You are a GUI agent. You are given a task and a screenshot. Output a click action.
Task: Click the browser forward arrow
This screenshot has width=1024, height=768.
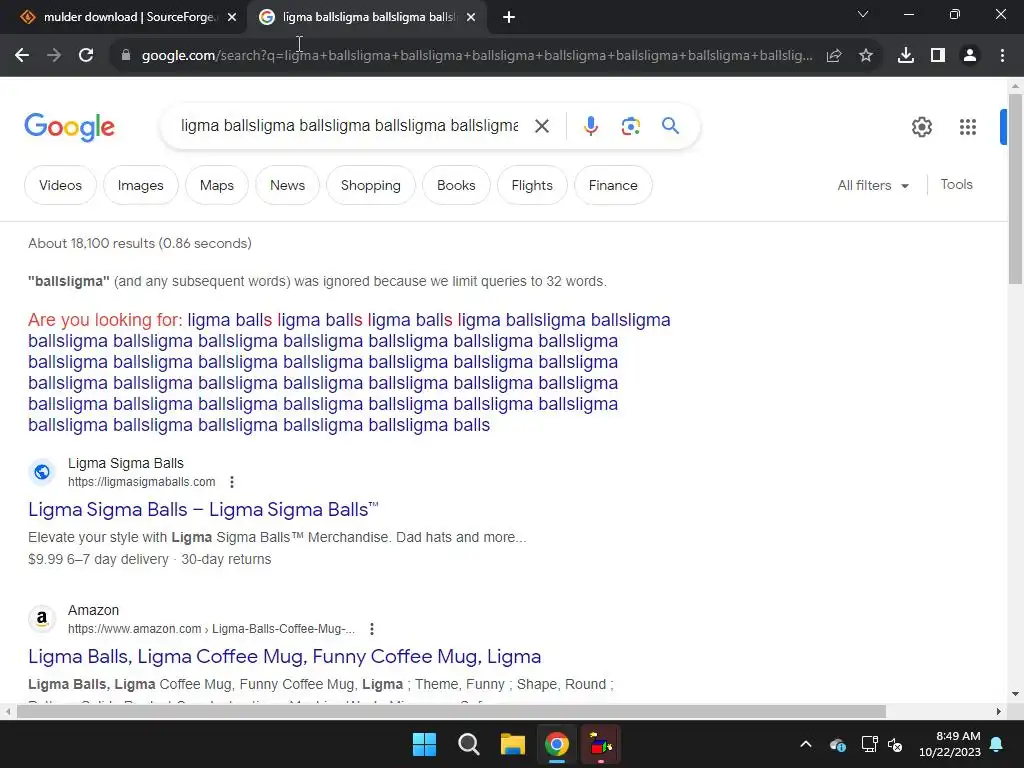(54, 56)
